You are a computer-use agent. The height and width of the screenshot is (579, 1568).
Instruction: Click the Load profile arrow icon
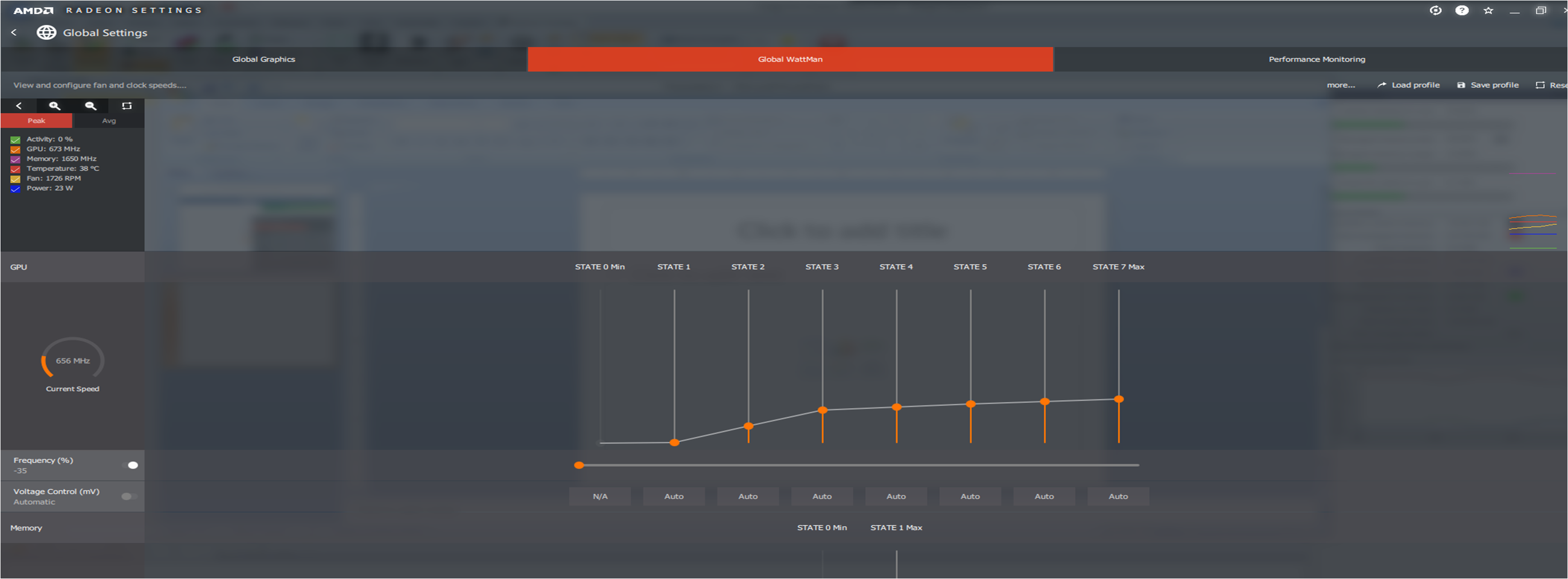pyautogui.click(x=1382, y=85)
